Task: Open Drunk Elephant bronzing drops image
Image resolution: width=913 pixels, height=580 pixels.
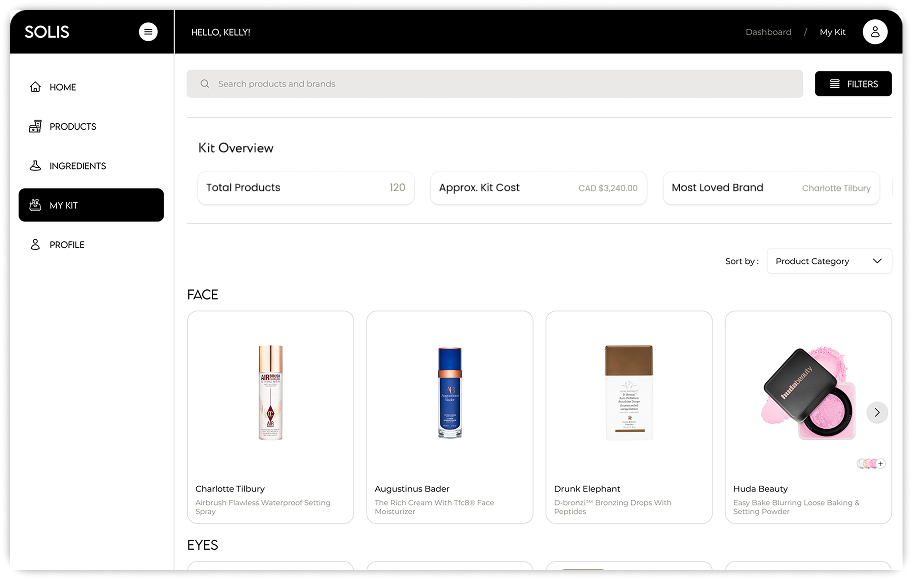Action: pyautogui.click(x=629, y=392)
